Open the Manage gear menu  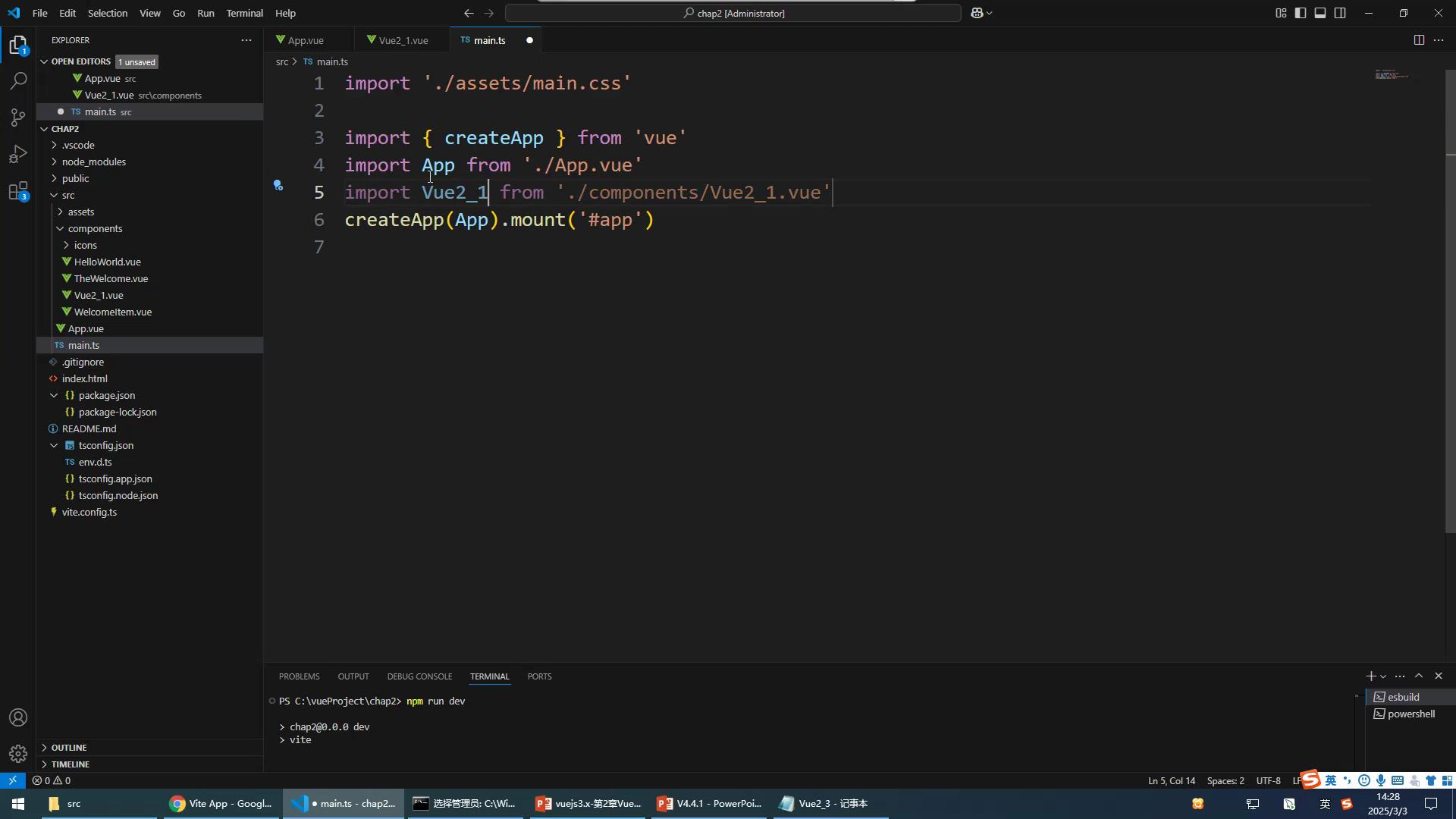18,753
